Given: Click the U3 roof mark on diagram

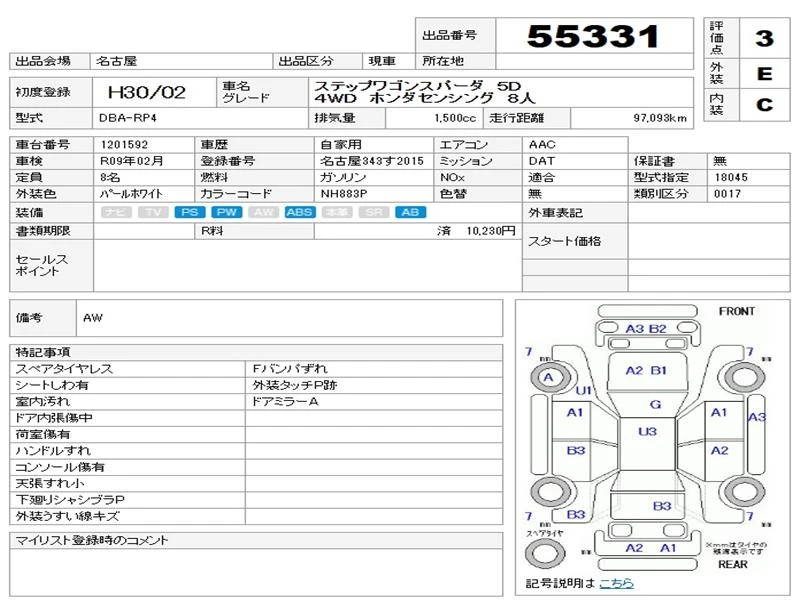Looking at the screenshot, I should [647, 431].
